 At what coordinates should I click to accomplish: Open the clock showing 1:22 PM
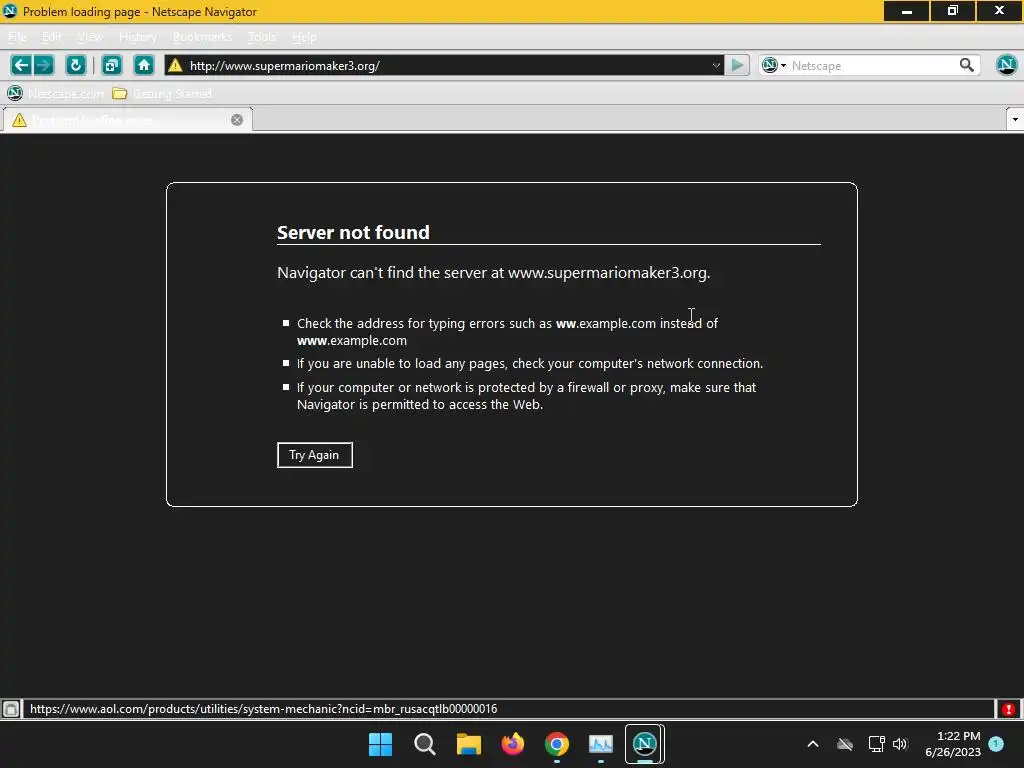tap(953, 744)
